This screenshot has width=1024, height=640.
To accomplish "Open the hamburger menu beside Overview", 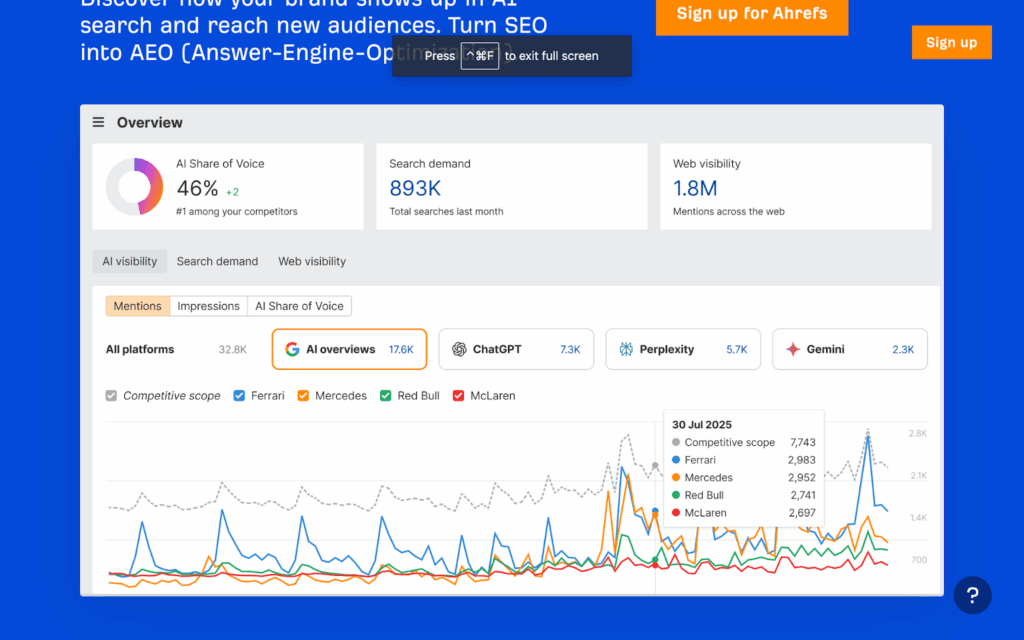I will click(98, 122).
